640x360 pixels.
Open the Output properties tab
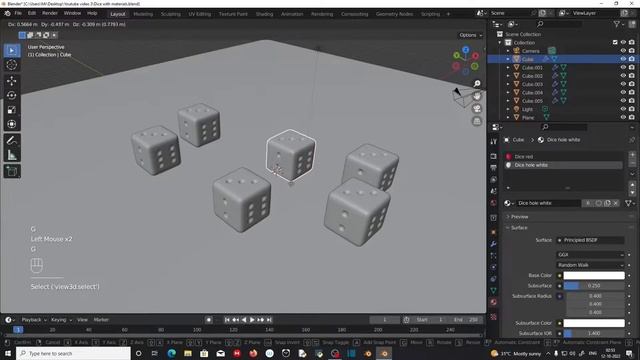[493, 168]
